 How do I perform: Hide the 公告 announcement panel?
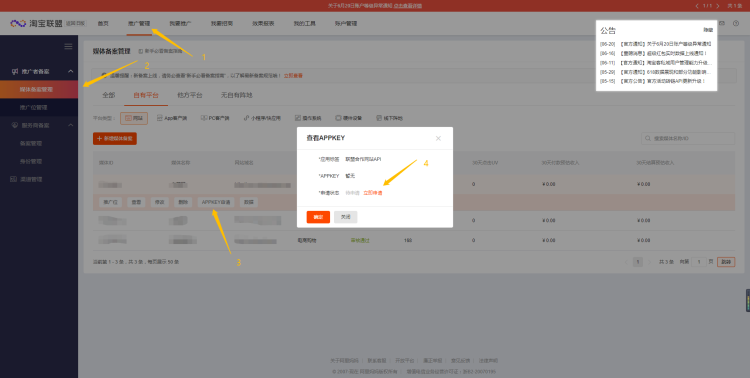[708, 30]
